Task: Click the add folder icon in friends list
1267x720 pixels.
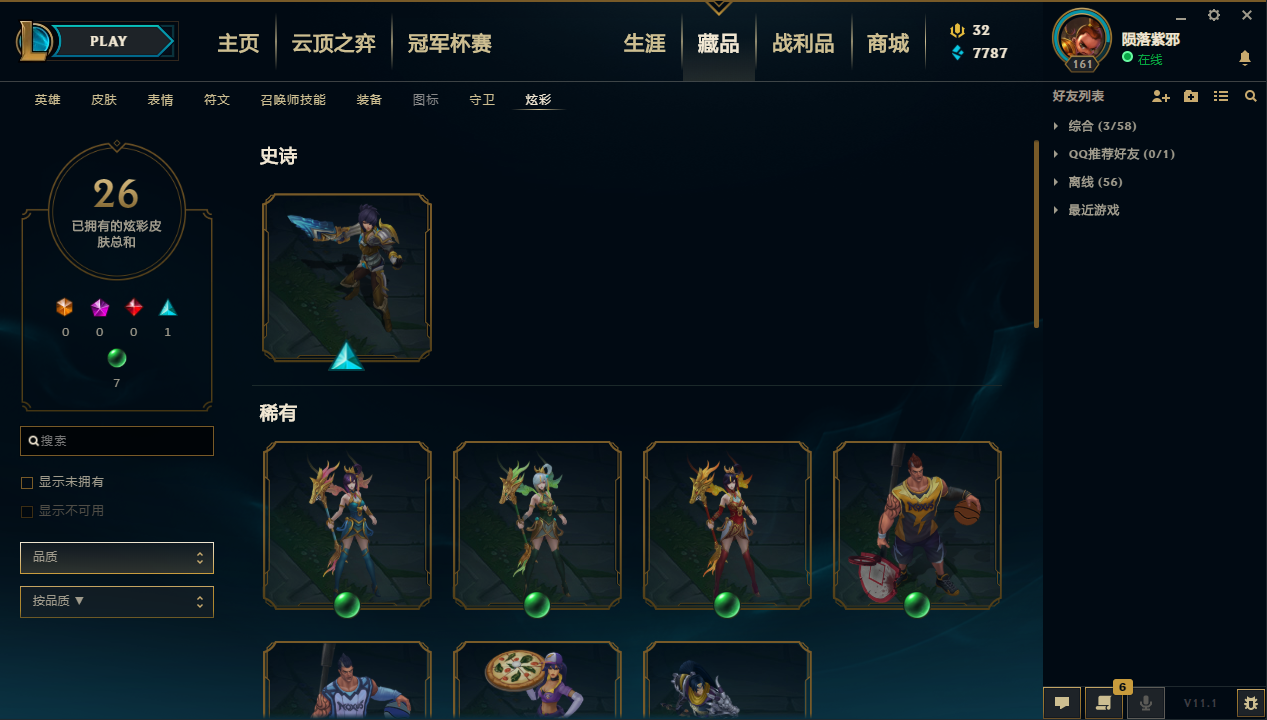Action: coord(1191,96)
